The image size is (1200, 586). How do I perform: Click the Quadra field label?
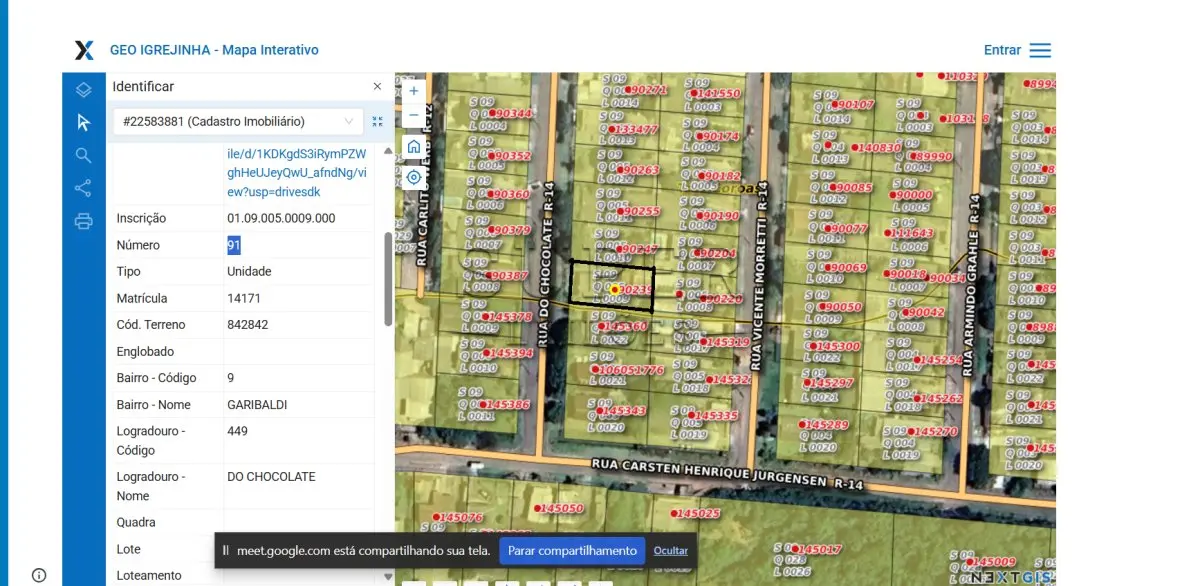[x=136, y=522]
